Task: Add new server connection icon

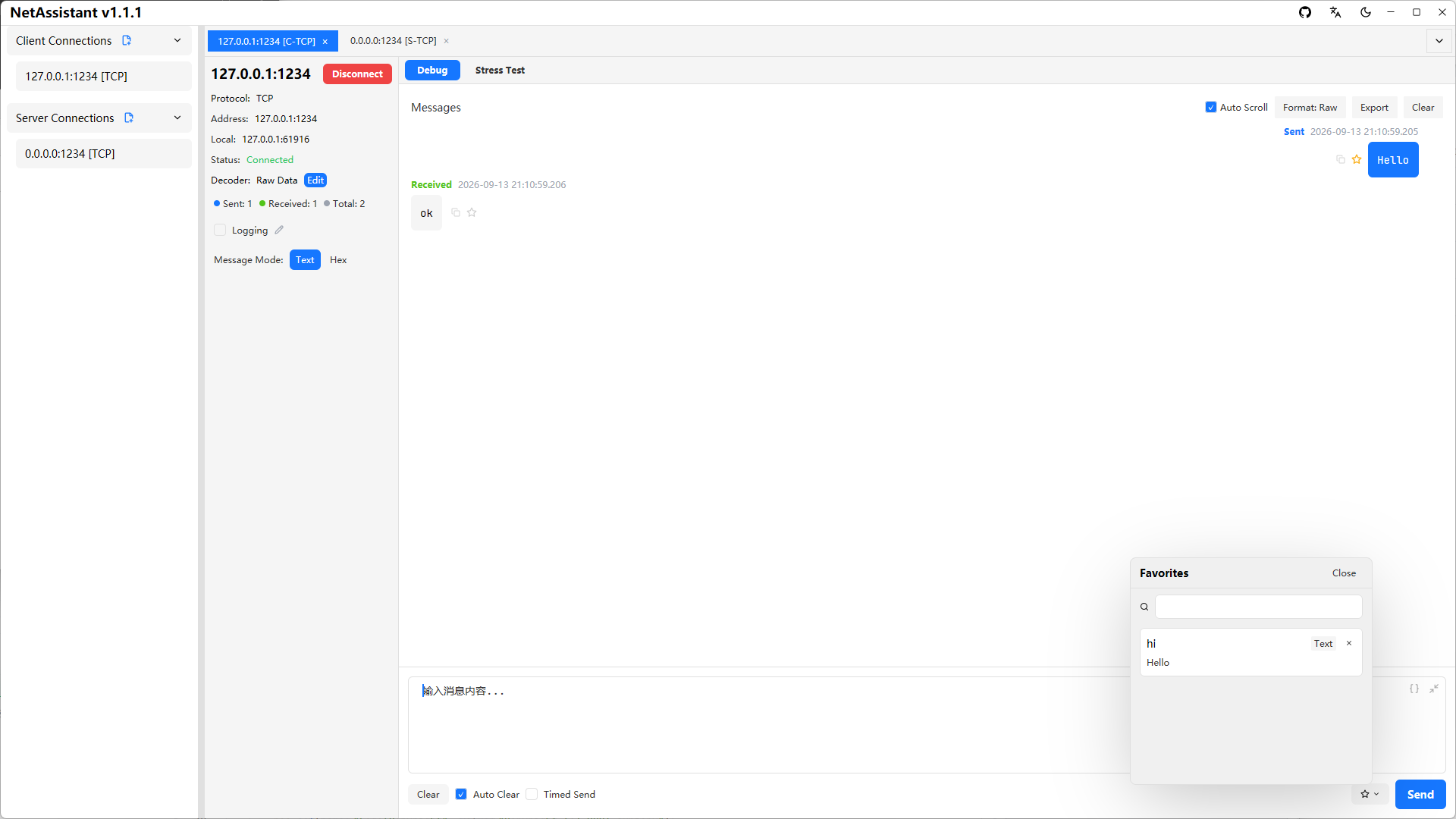Action: 129,118
